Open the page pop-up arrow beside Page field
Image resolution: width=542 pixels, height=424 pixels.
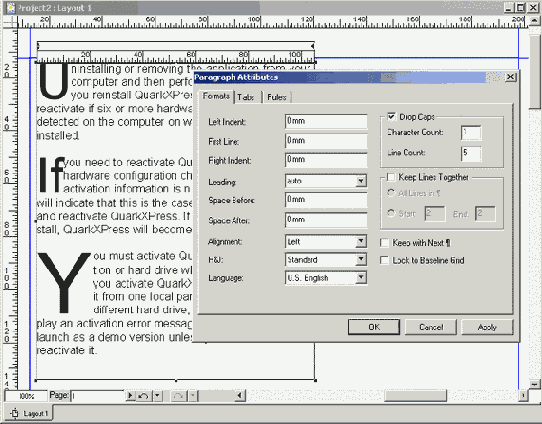[130, 395]
